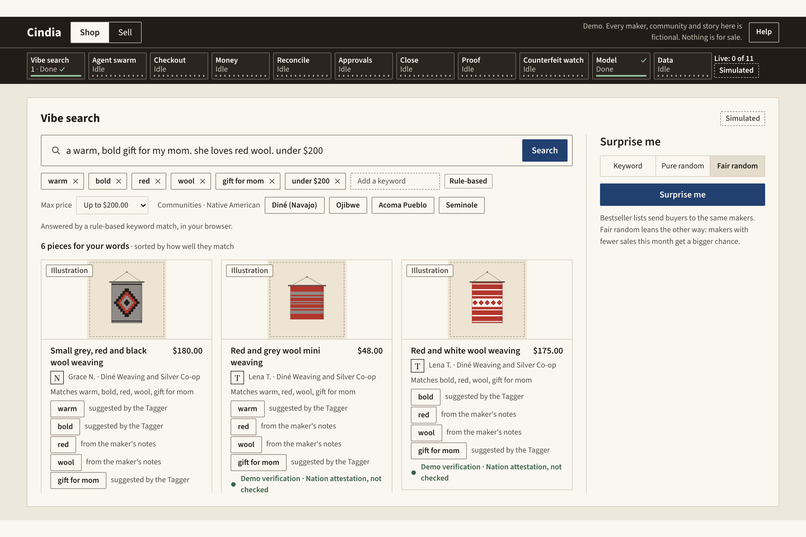Open Red and white wool weaving title
806x537 pixels.
pyautogui.click(x=465, y=351)
